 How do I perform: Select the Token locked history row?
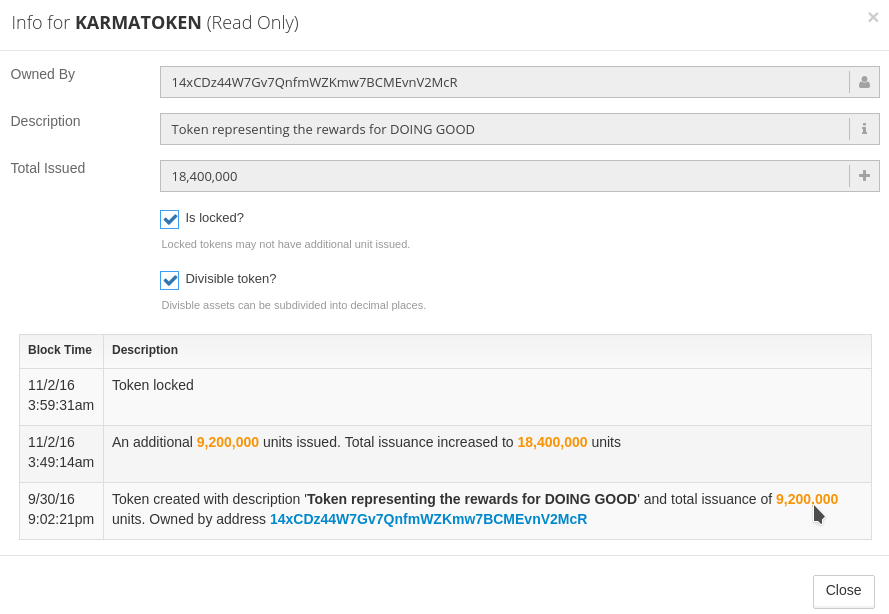tap(445, 396)
